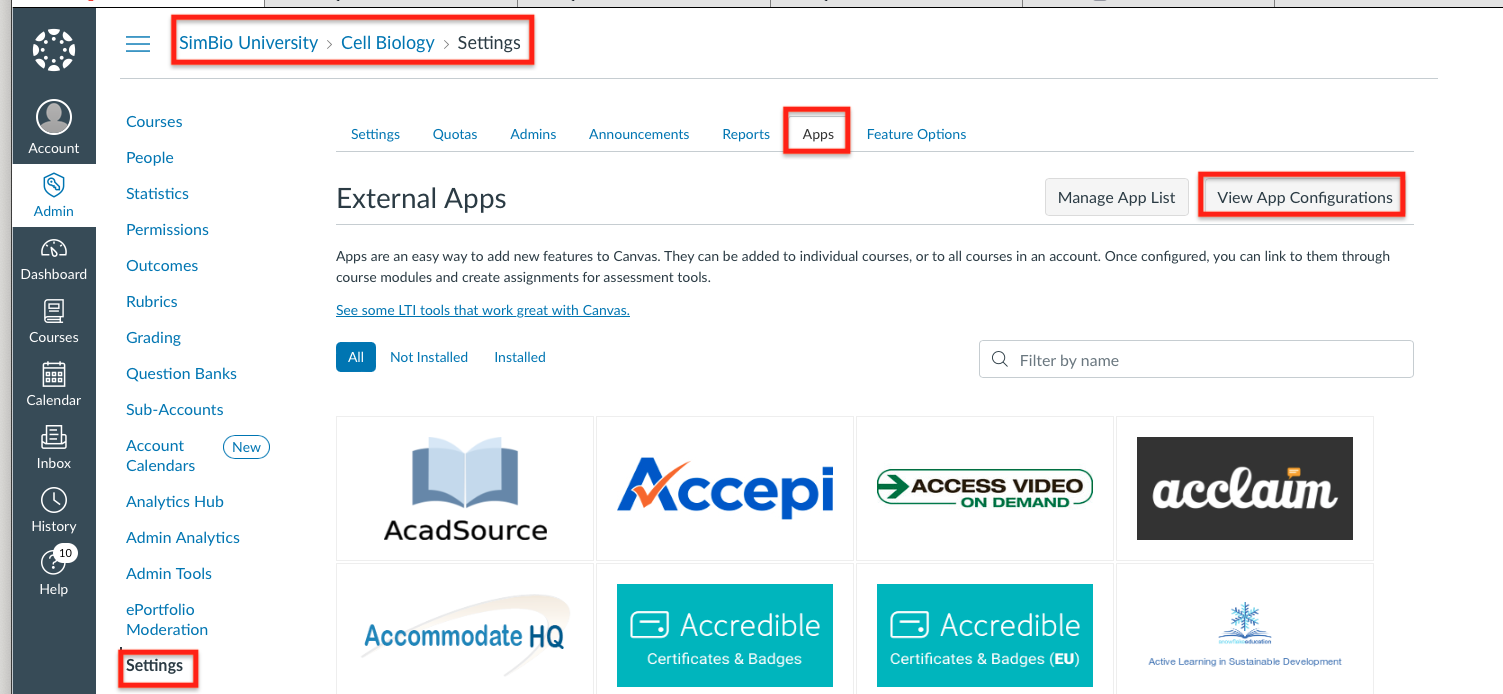The width and height of the screenshot is (1503, 694).
Task: Go to Cell Biology breadcrumb
Action: [x=388, y=43]
